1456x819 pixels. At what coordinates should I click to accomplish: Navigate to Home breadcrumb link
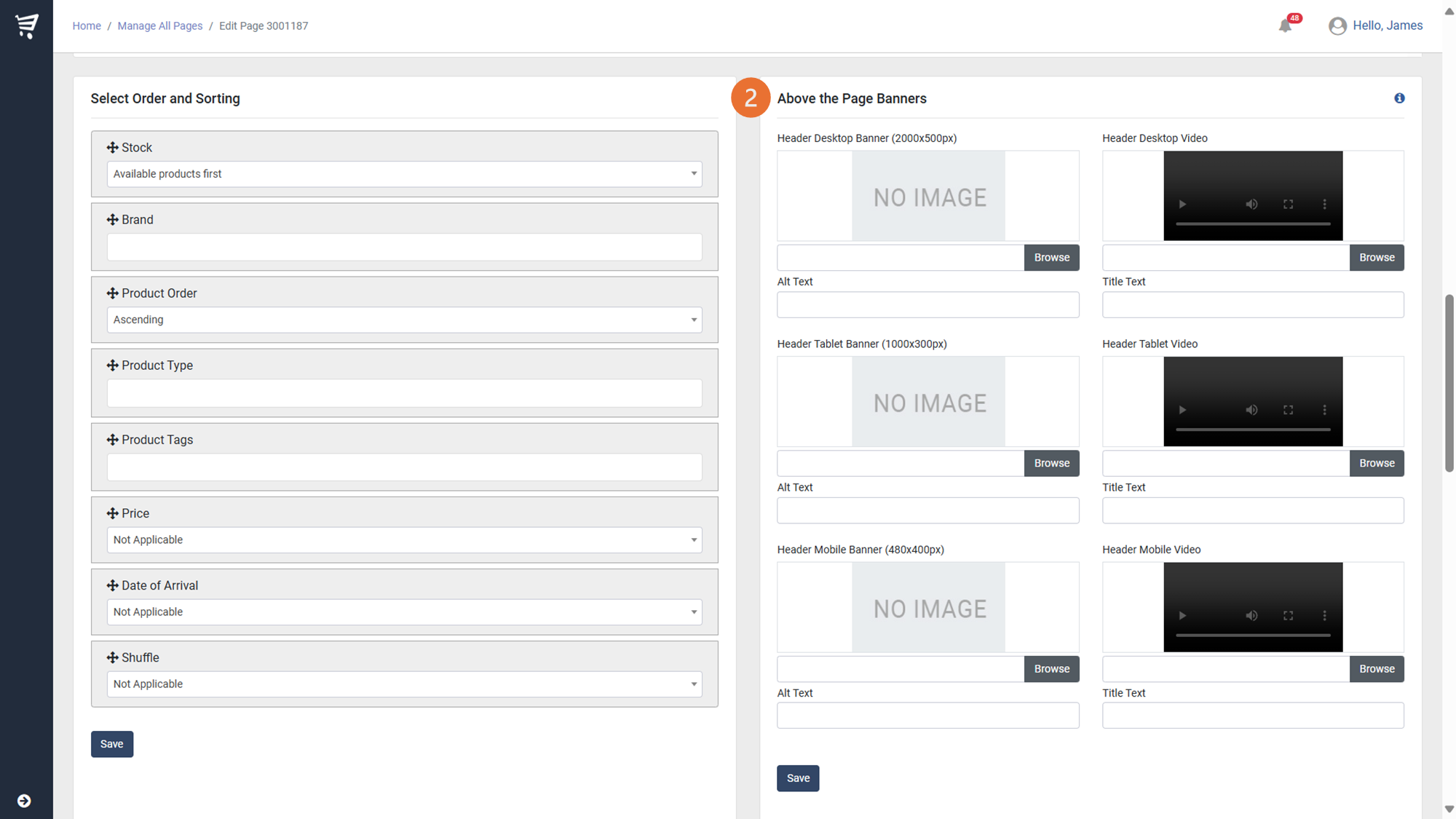tap(87, 26)
